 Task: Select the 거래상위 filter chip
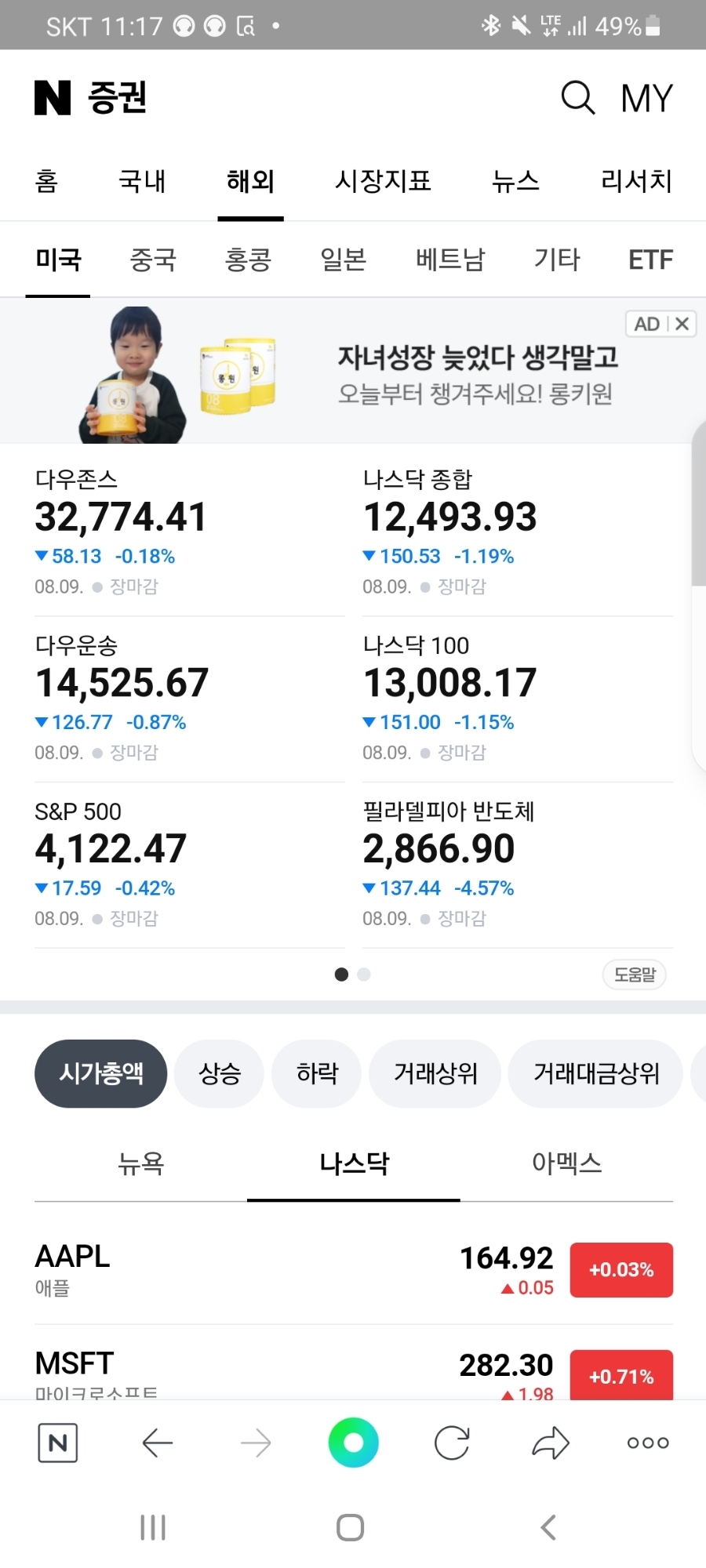click(435, 1073)
